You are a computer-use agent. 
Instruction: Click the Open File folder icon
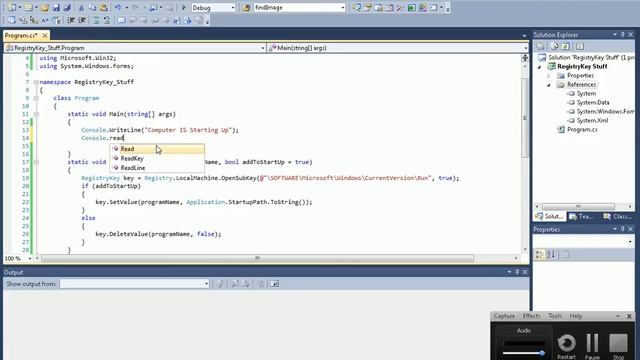point(45,7)
